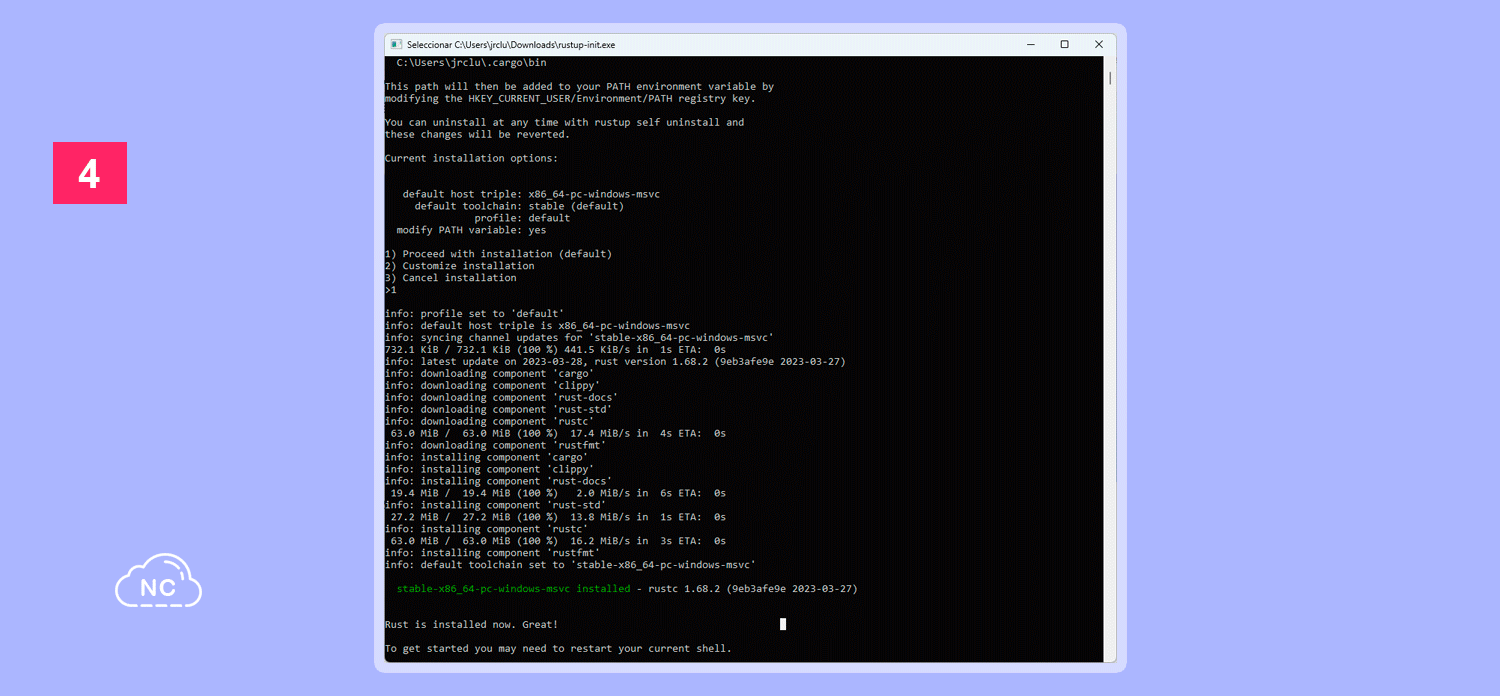Click line "info: downloading component 'rust-docs'"

[501, 399]
